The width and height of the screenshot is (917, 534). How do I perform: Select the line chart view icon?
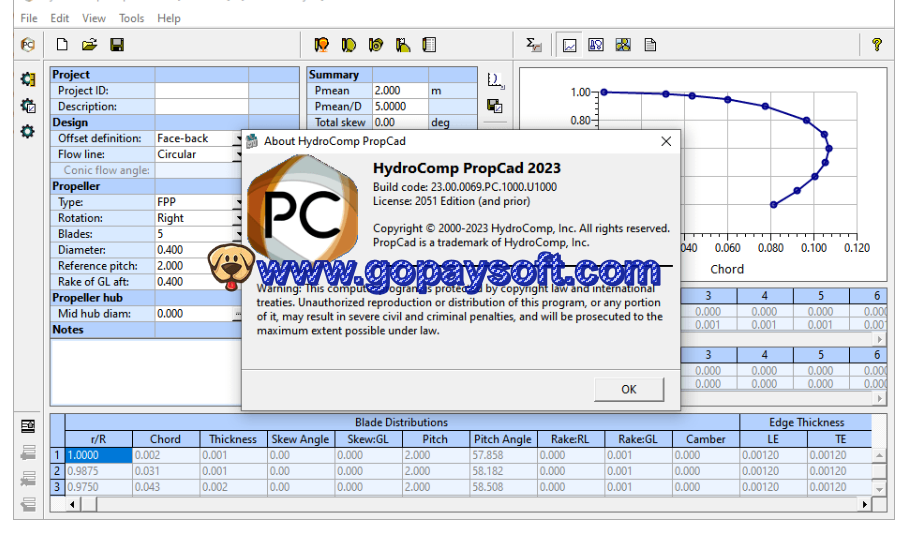tap(569, 45)
